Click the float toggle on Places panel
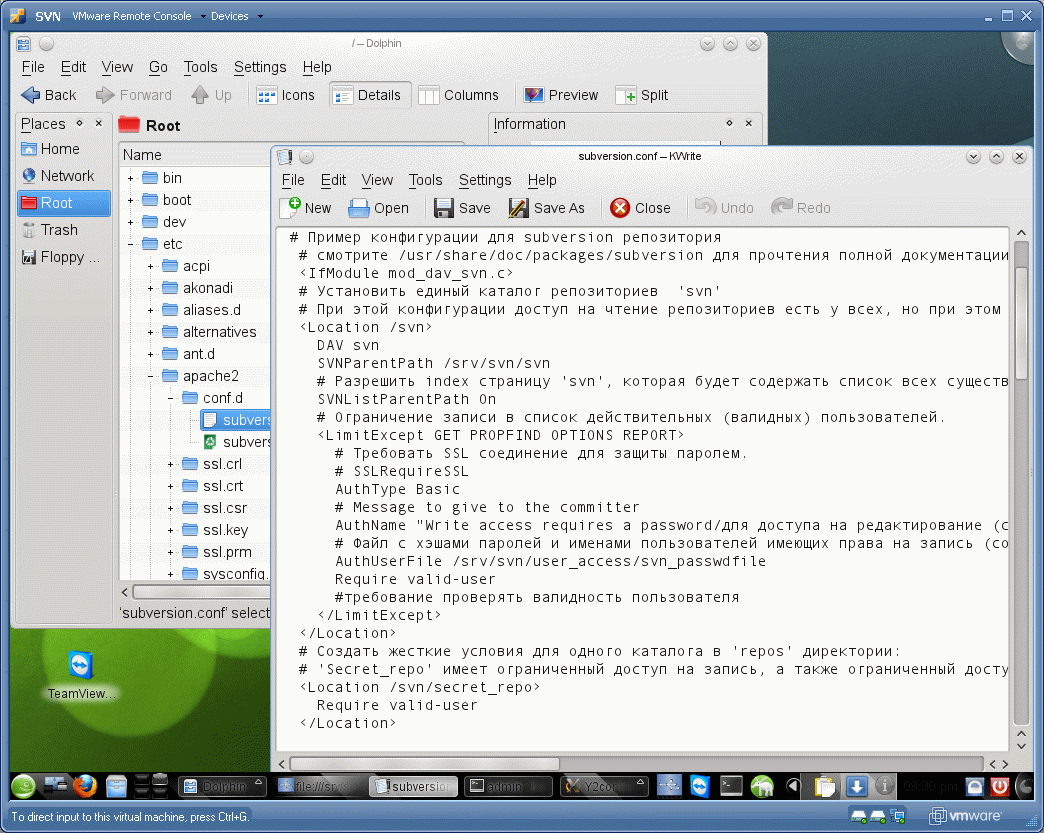 point(79,123)
